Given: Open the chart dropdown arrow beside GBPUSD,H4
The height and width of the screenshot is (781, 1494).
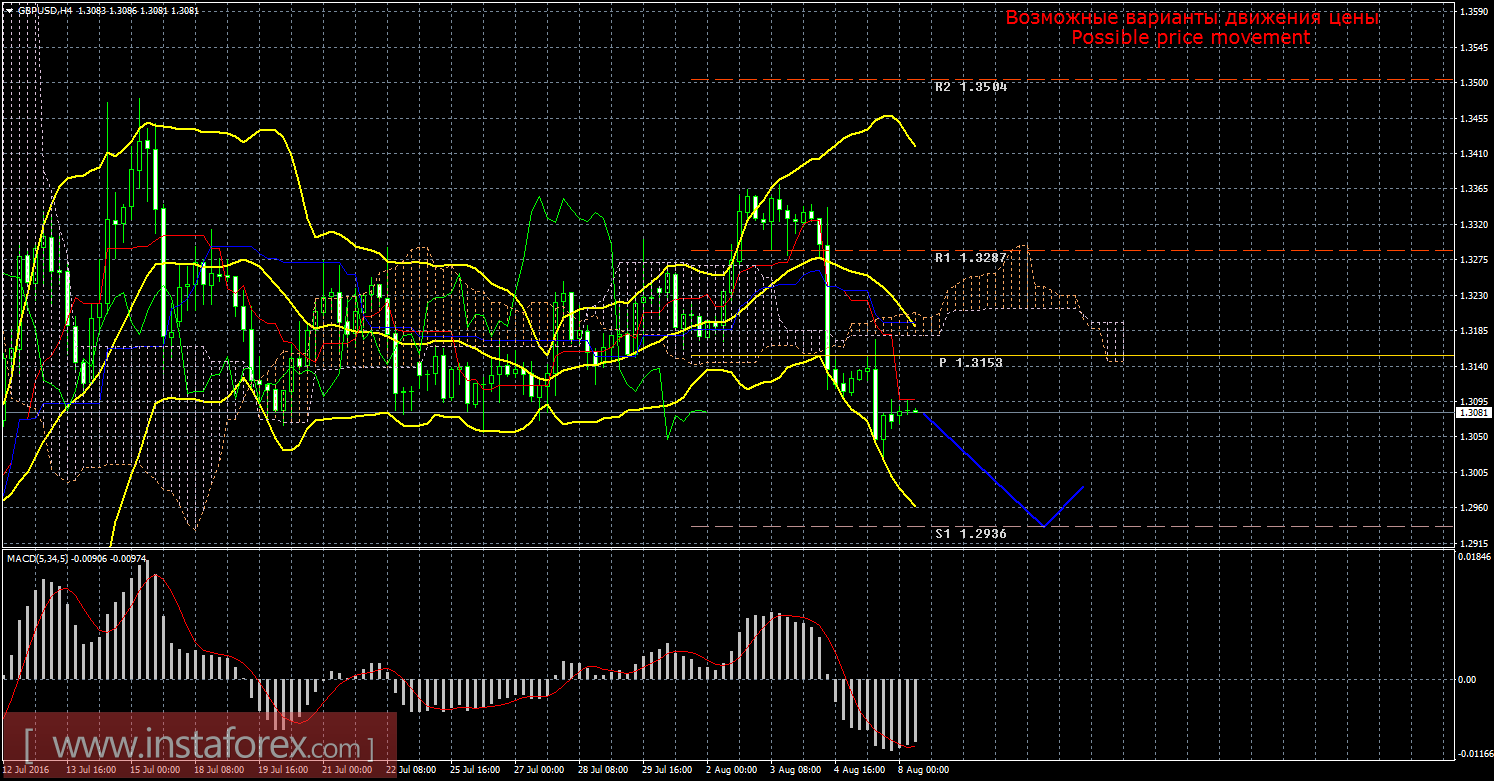Looking at the screenshot, I should click(8, 9).
